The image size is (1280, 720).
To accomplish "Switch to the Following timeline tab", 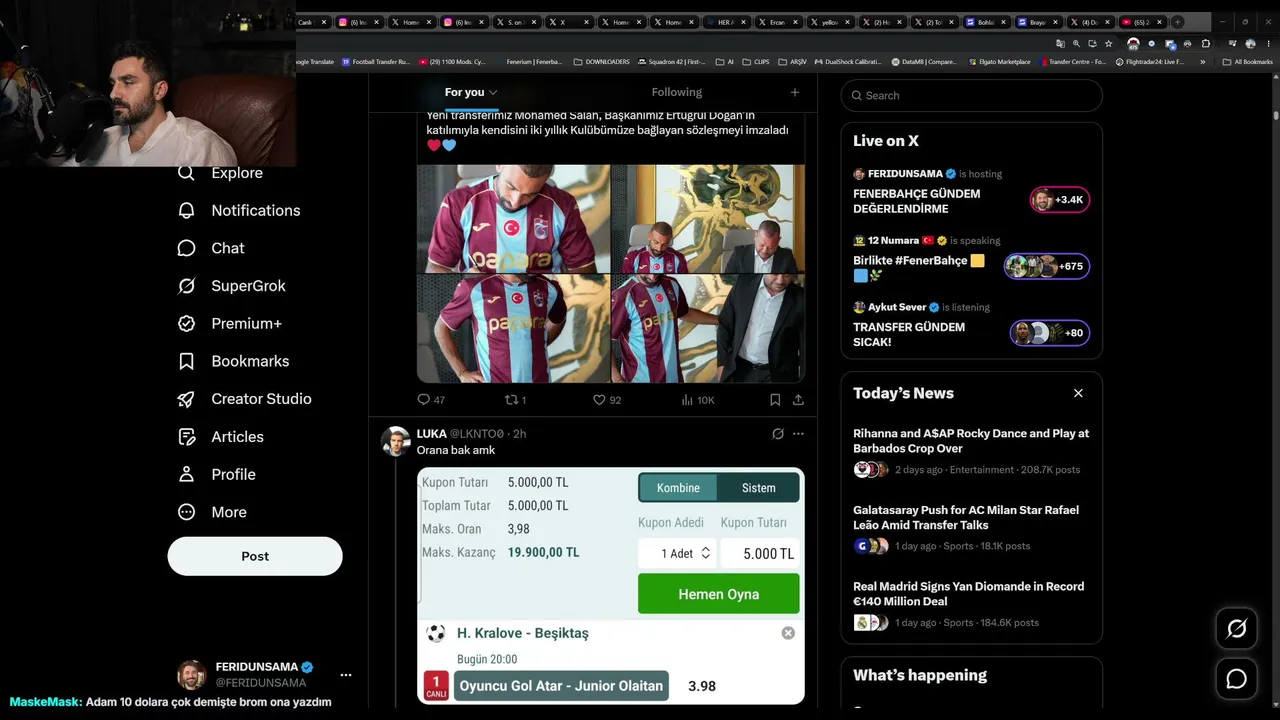I will pyautogui.click(x=677, y=92).
